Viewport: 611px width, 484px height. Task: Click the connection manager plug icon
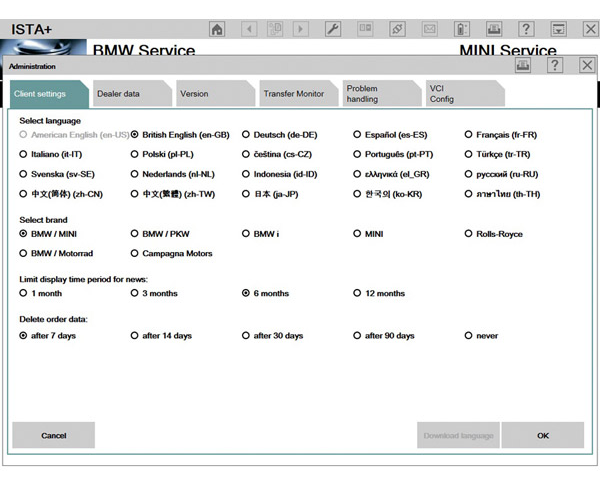(x=397, y=29)
